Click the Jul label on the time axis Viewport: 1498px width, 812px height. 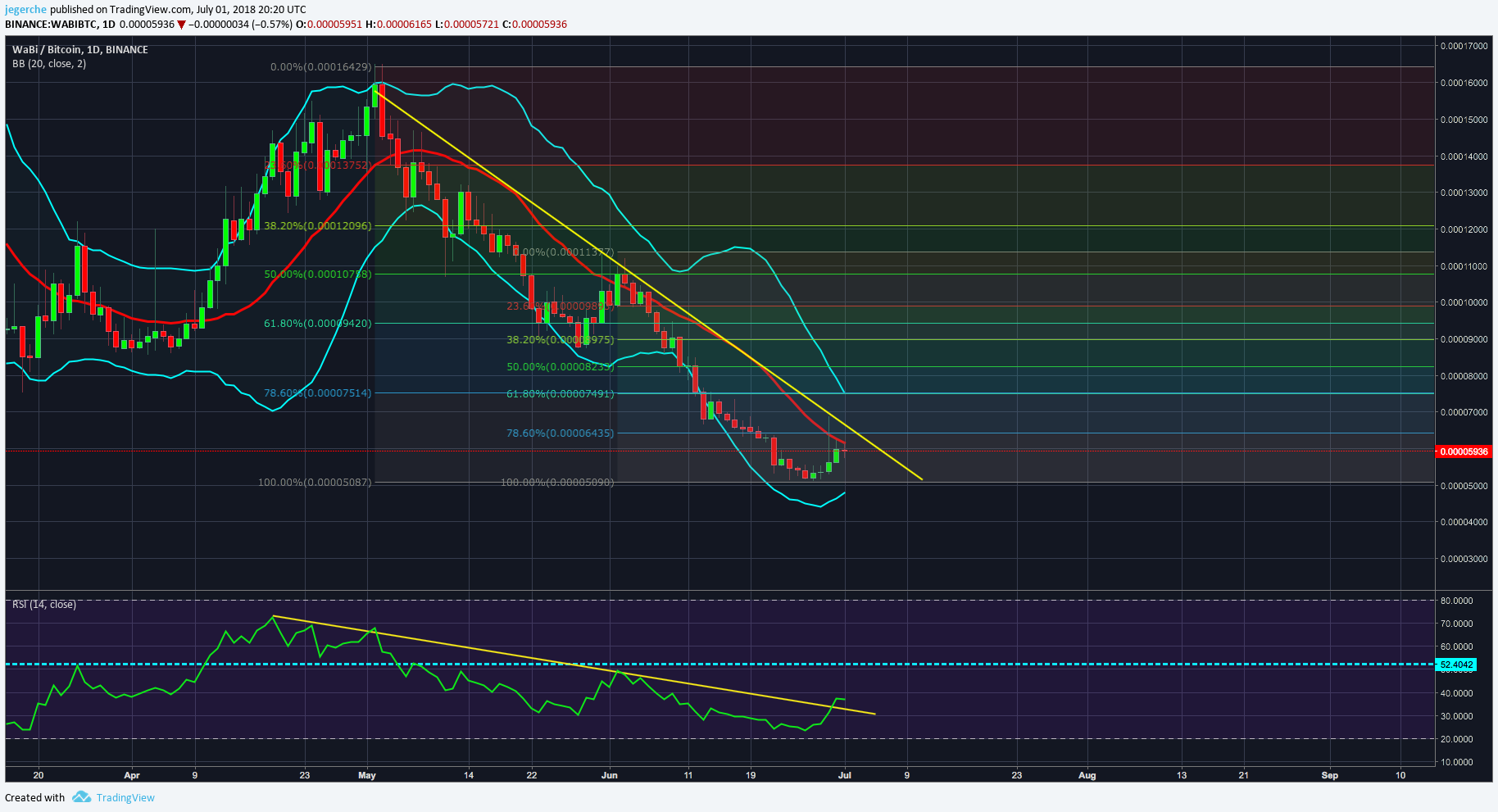pos(845,775)
